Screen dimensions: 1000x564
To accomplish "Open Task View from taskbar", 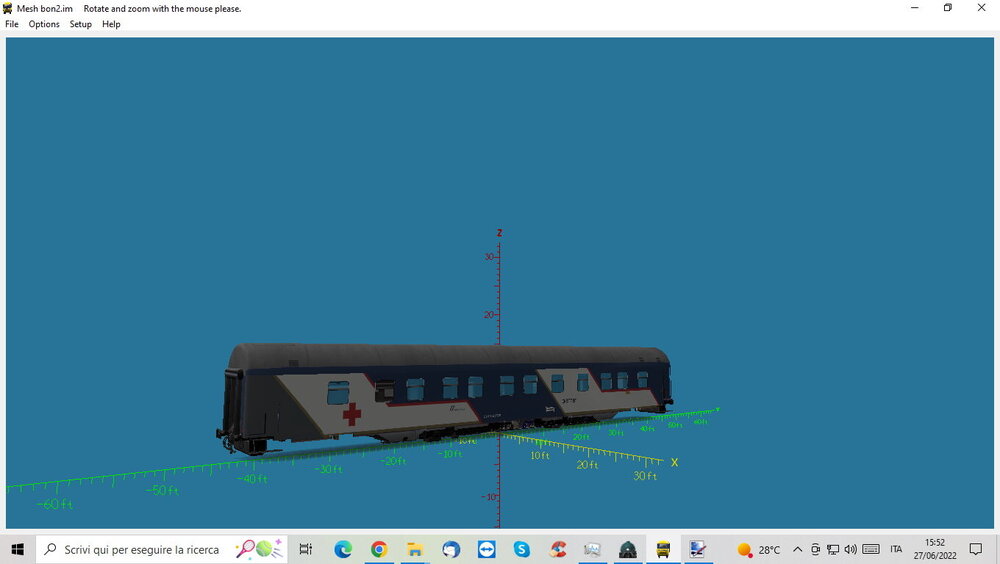I will pyautogui.click(x=306, y=549).
